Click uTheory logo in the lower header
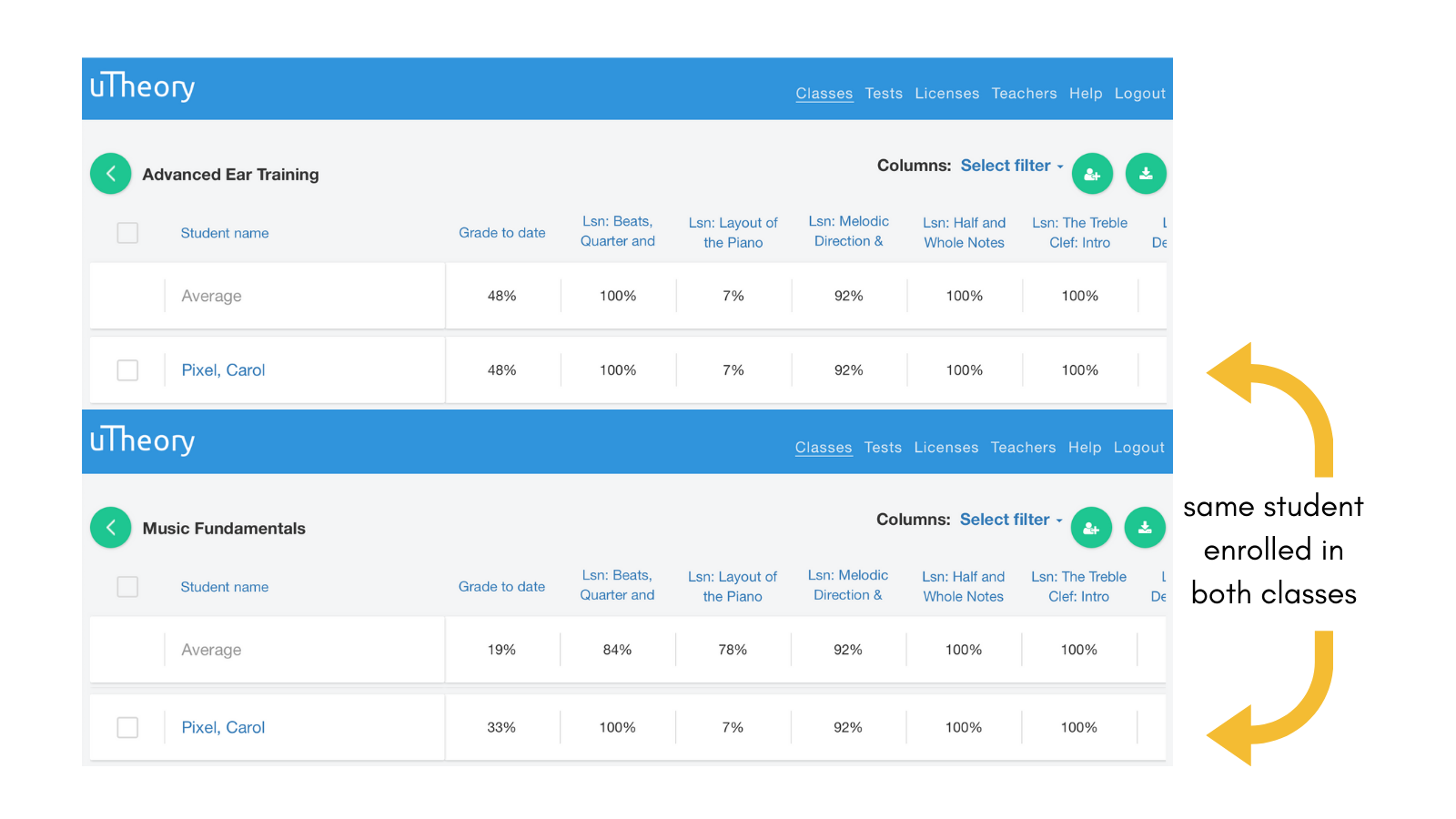The height and width of the screenshot is (819, 1456). 142,440
